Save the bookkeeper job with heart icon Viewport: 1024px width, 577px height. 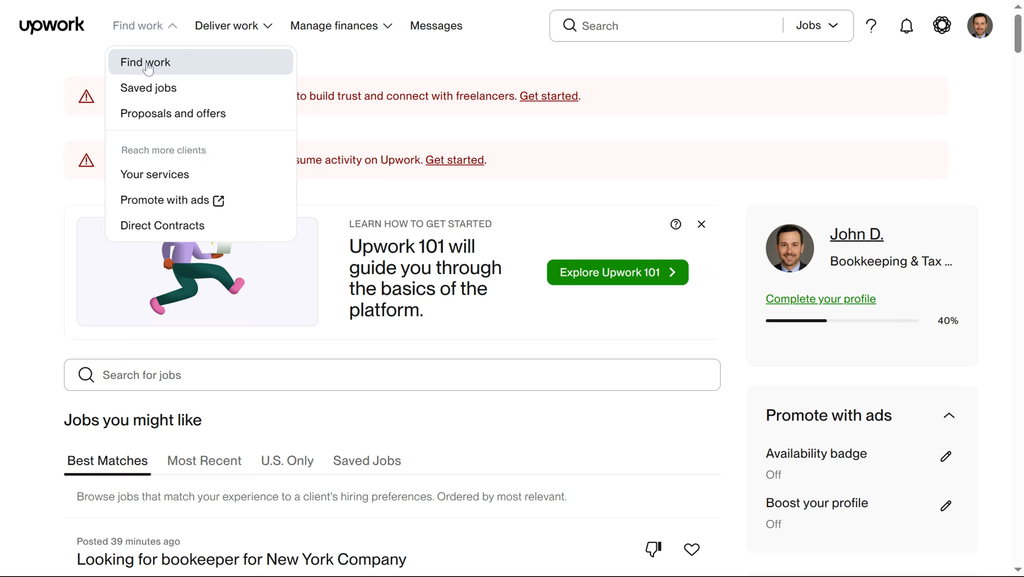coord(691,549)
